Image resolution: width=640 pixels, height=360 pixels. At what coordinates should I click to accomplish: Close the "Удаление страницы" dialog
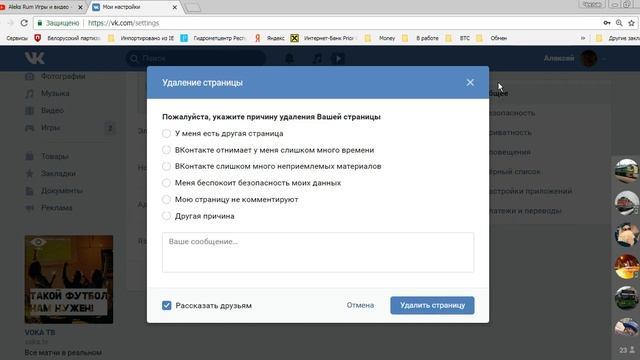point(470,82)
